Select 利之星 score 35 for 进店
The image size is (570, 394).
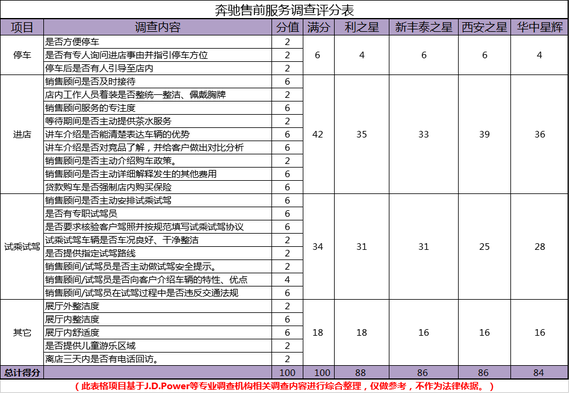point(362,134)
